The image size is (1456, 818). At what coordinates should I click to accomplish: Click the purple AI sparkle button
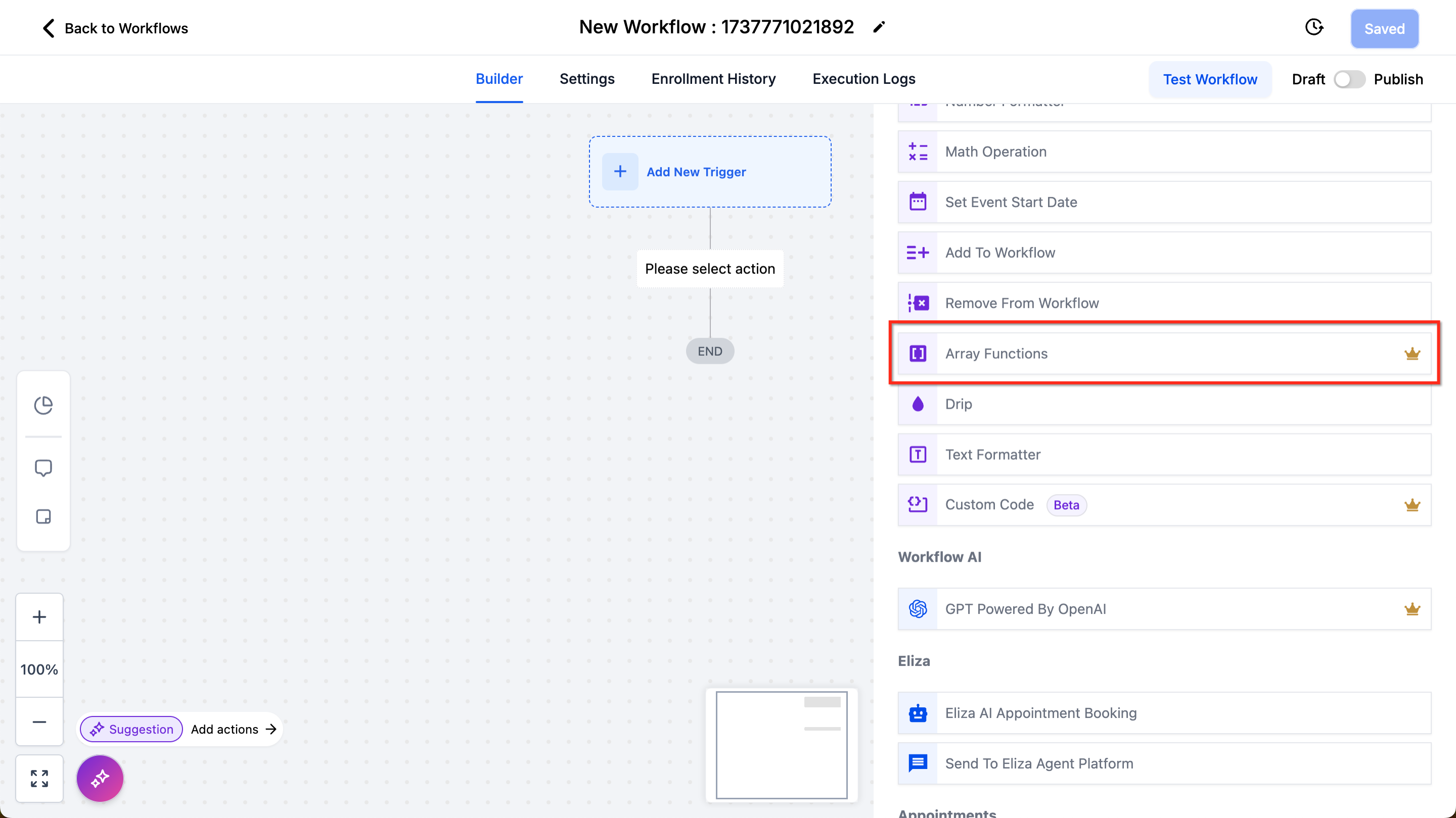[x=100, y=778]
